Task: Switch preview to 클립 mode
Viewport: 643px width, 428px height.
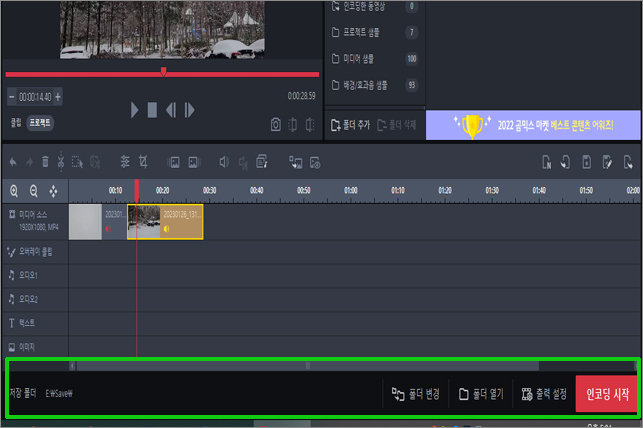Action: tap(16, 123)
